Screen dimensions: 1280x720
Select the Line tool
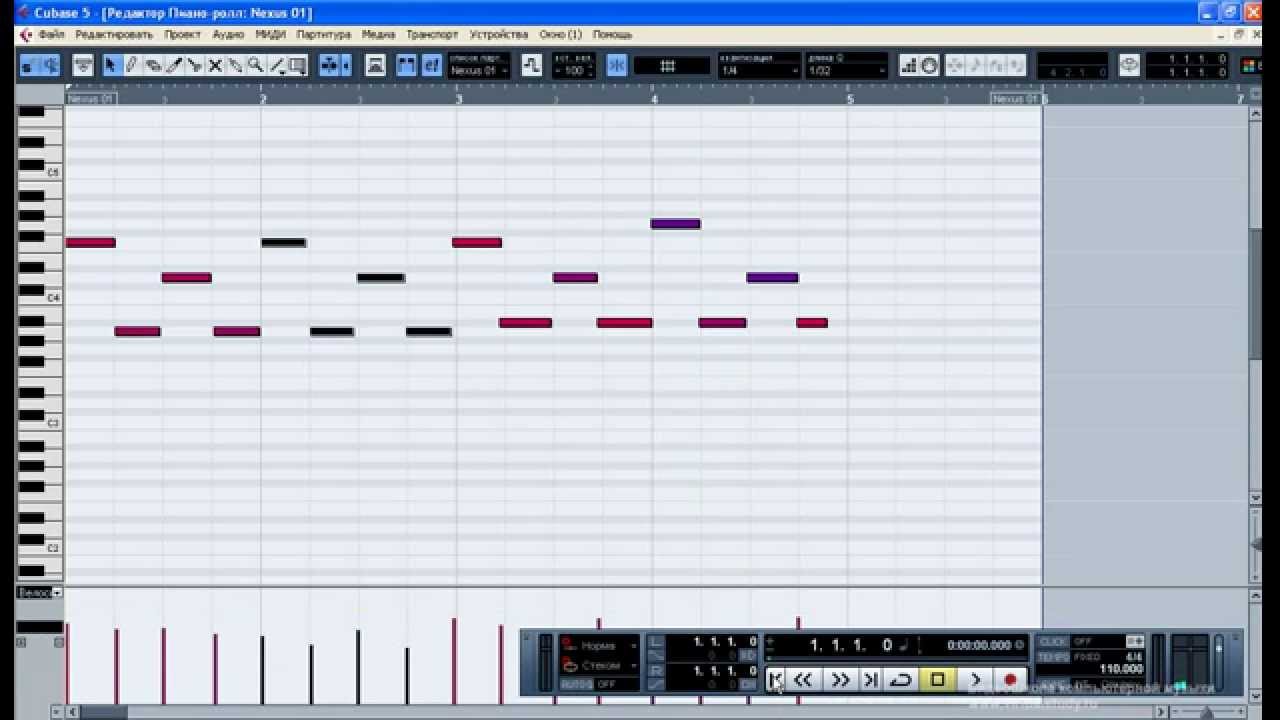tap(277, 65)
